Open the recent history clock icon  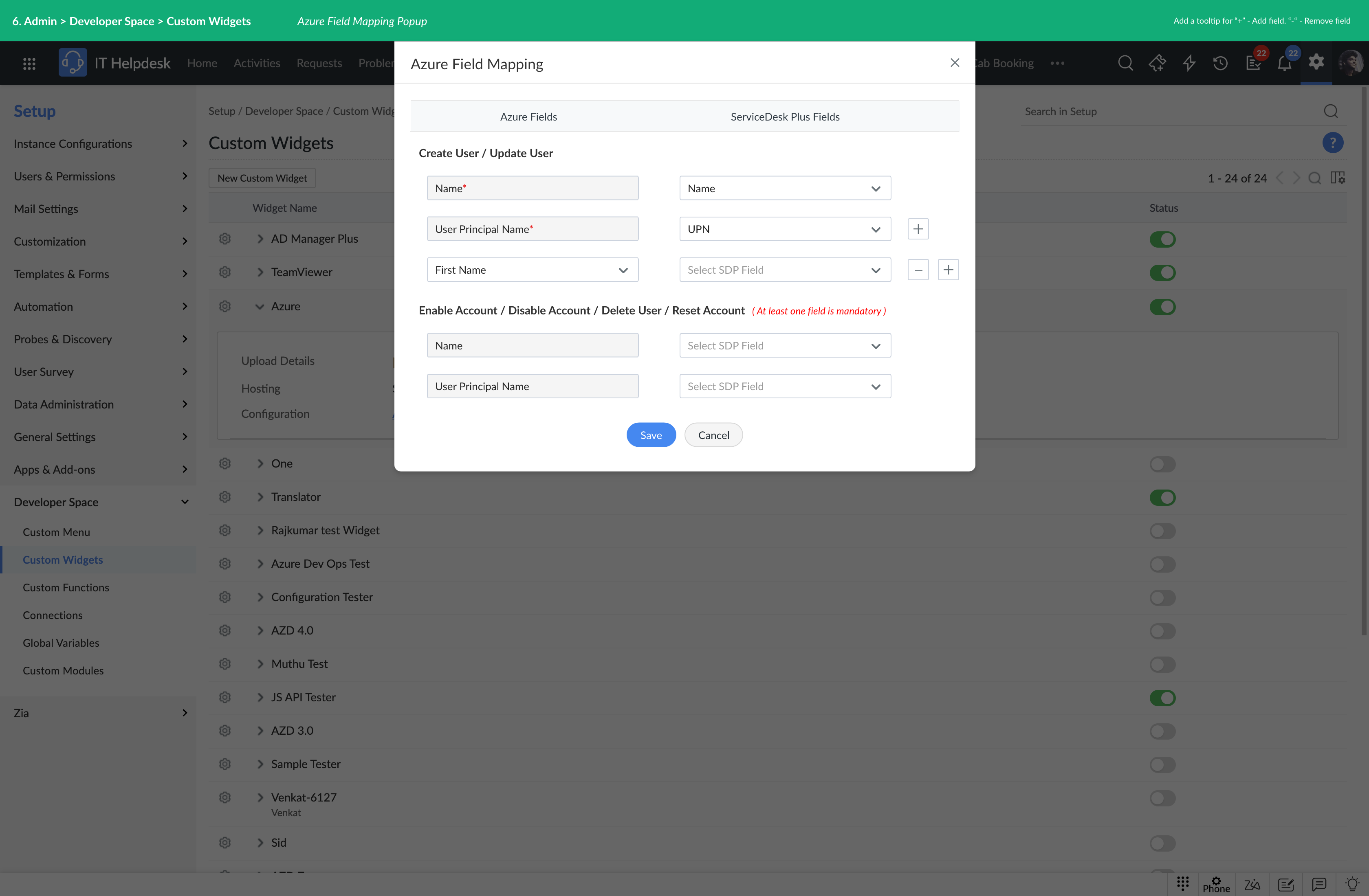coord(1221,63)
